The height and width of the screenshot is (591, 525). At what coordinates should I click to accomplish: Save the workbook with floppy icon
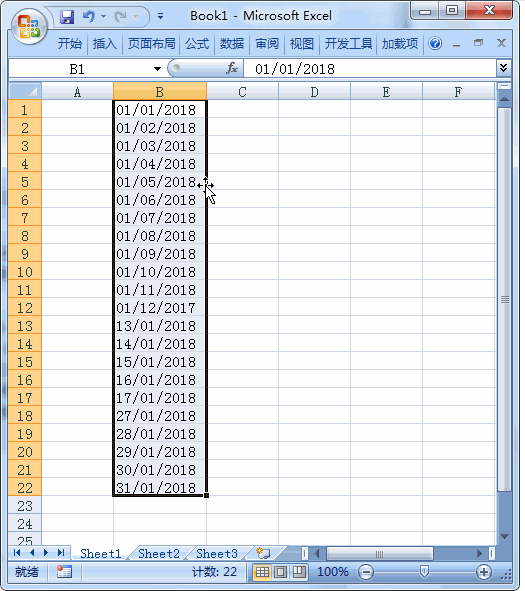tap(67, 17)
